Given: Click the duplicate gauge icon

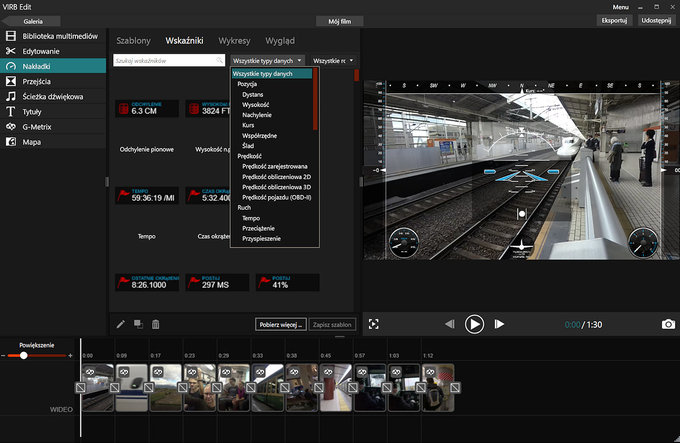Looking at the screenshot, I should pos(138,324).
